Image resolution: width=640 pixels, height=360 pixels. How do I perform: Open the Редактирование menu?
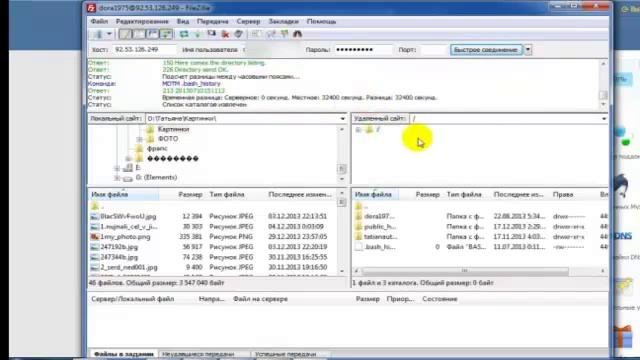tap(142, 21)
